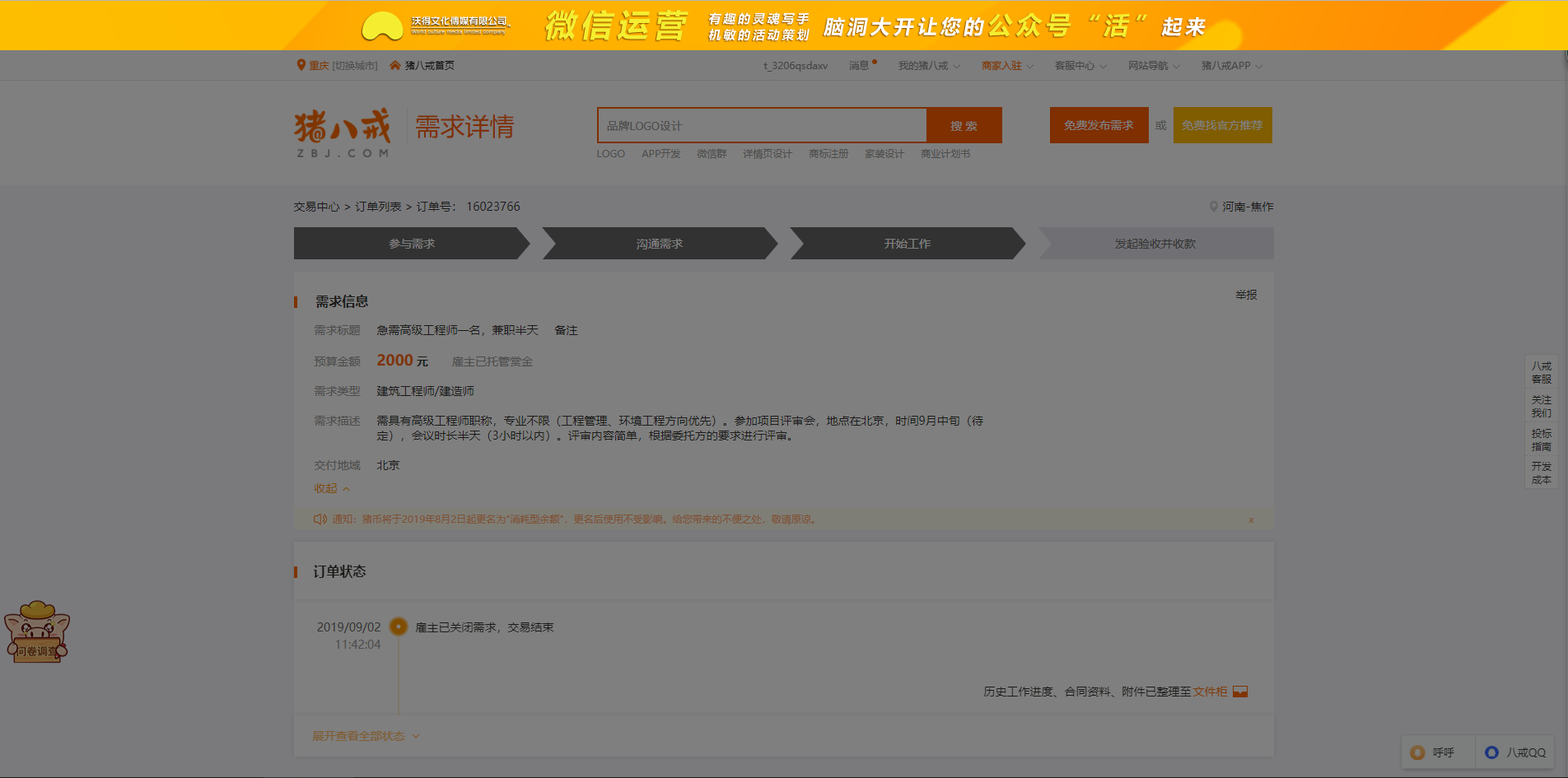The height and width of the screenshot is (778, 1568).
Task: Click 免费发布需求 button
Action: pos(1099,125)
